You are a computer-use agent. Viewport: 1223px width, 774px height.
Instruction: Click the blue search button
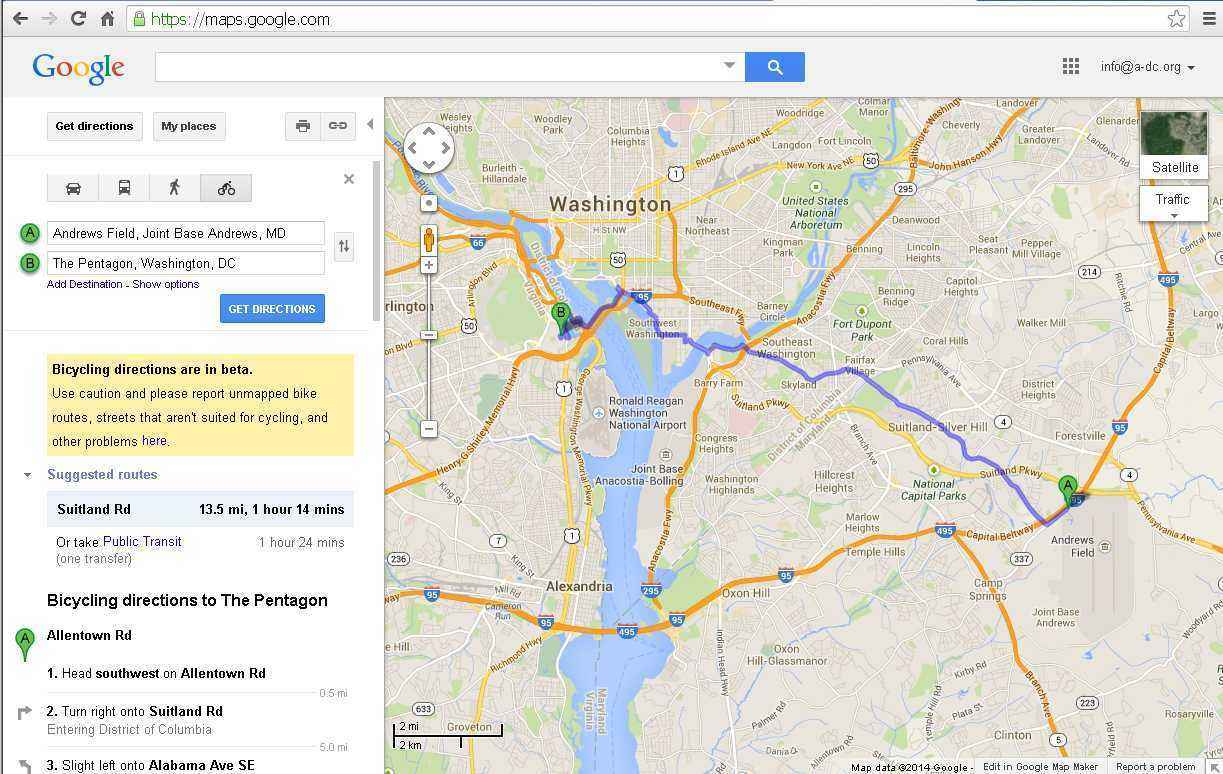click(775, 67)
